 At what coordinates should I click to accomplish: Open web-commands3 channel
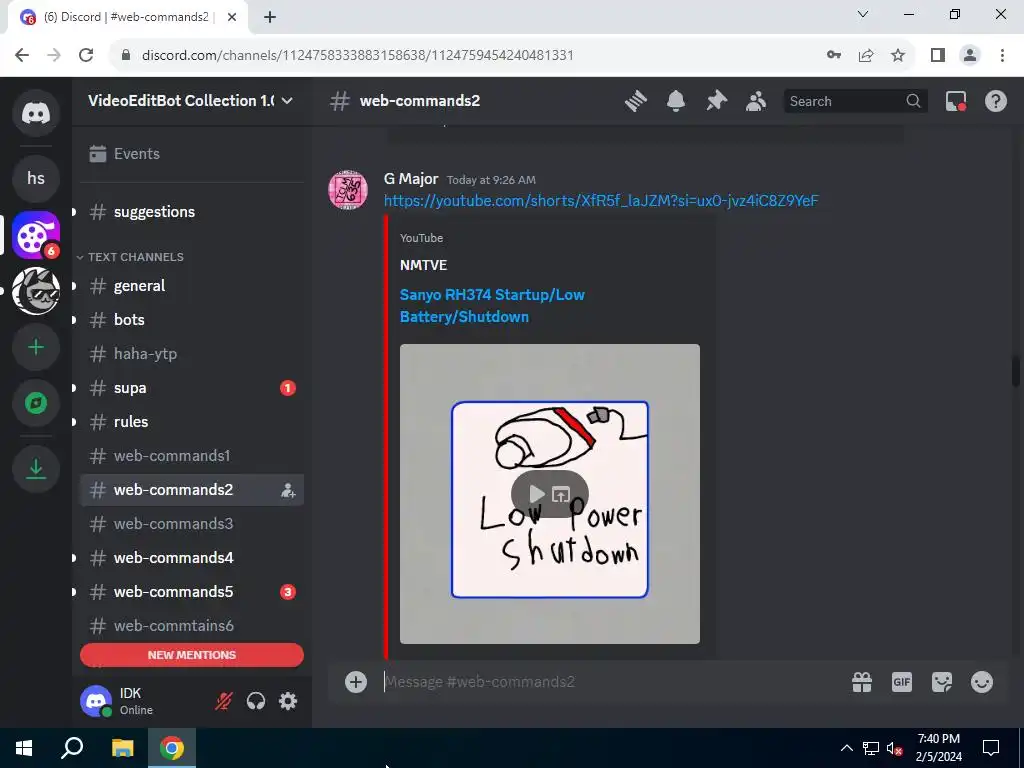[x=191, y=524]
